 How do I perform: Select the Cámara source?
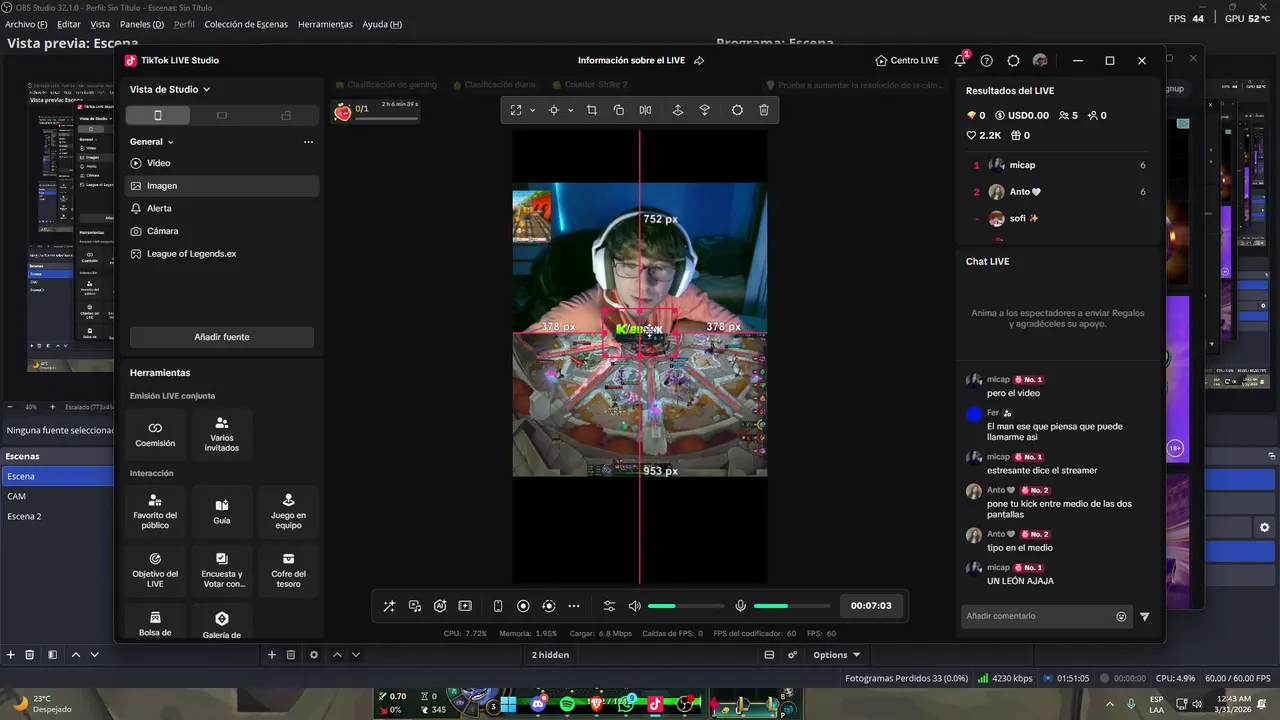pyautogui.click(x=222, y=231)
